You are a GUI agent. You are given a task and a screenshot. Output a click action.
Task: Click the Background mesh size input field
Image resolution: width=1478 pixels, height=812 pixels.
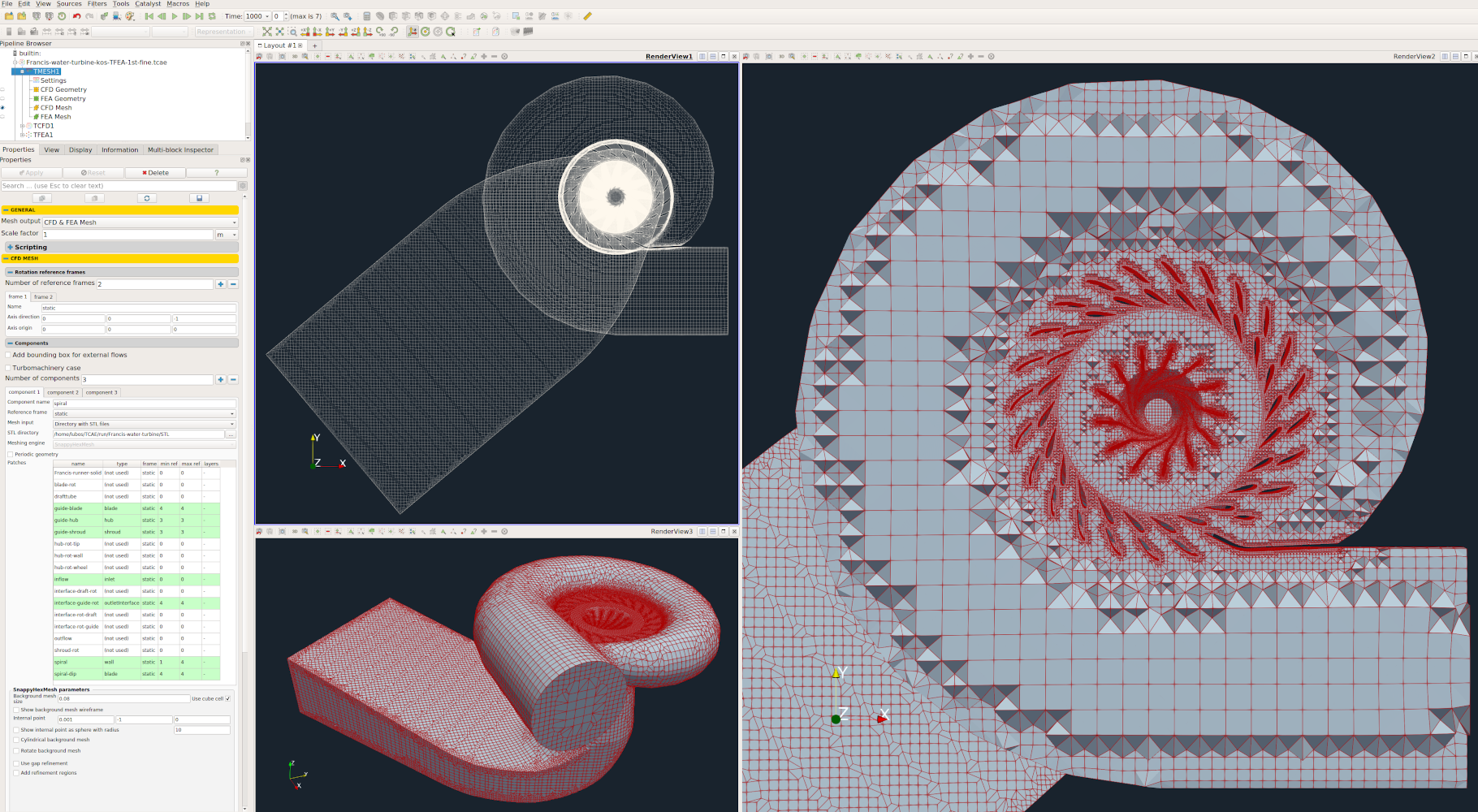click(123, 698)
